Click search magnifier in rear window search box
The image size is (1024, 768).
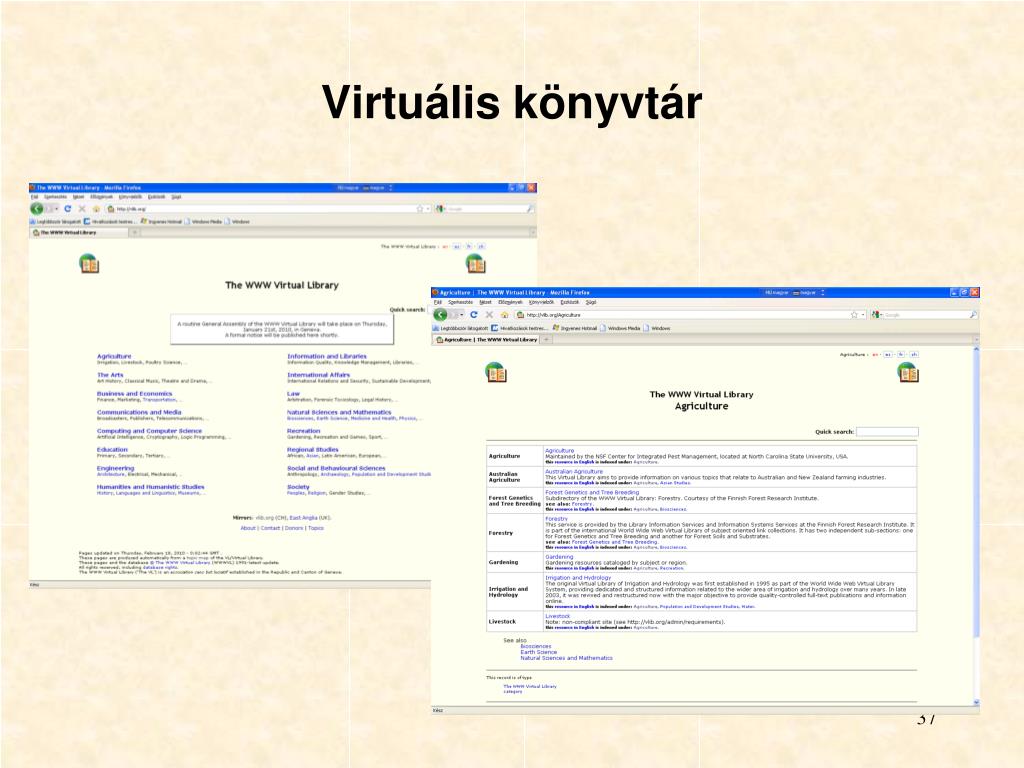point(530,209)
